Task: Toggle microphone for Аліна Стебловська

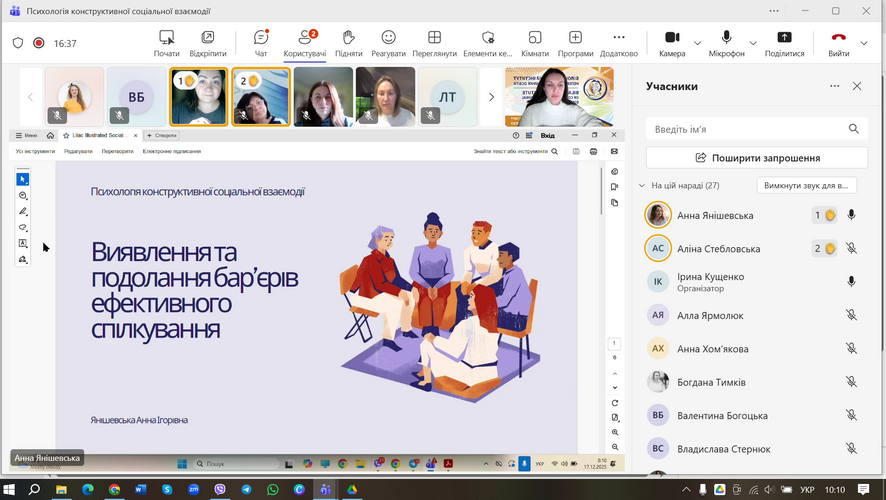Action: [851, 249]
